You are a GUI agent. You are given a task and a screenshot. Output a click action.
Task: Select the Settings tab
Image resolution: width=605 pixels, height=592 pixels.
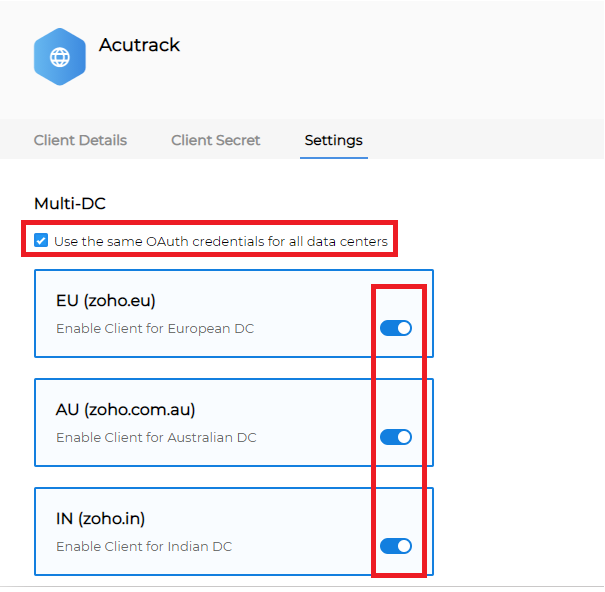(333, 140)
